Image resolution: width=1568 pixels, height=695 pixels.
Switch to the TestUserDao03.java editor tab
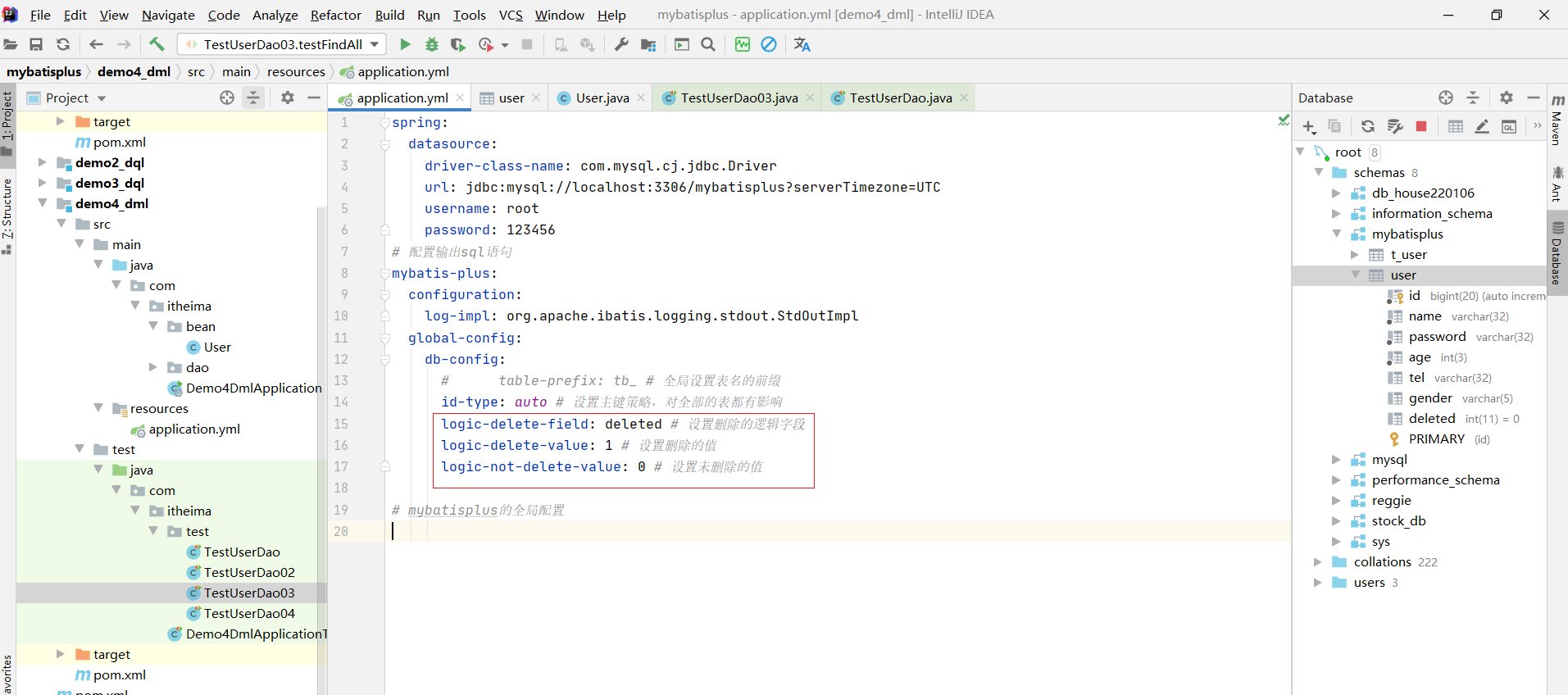[x=739, y=98]
